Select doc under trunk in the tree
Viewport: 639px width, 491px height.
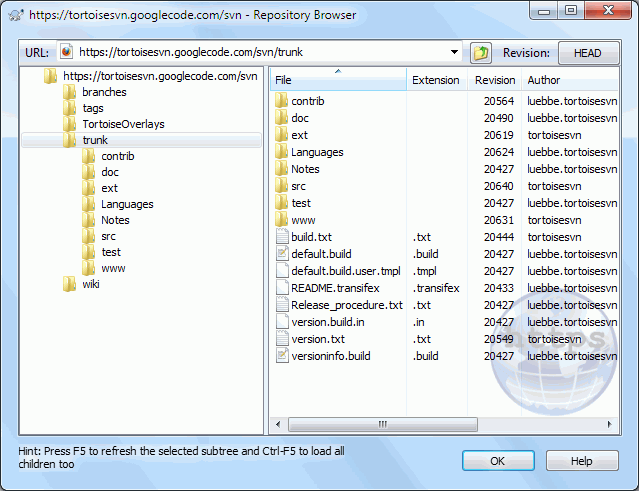tap(110, 172)
